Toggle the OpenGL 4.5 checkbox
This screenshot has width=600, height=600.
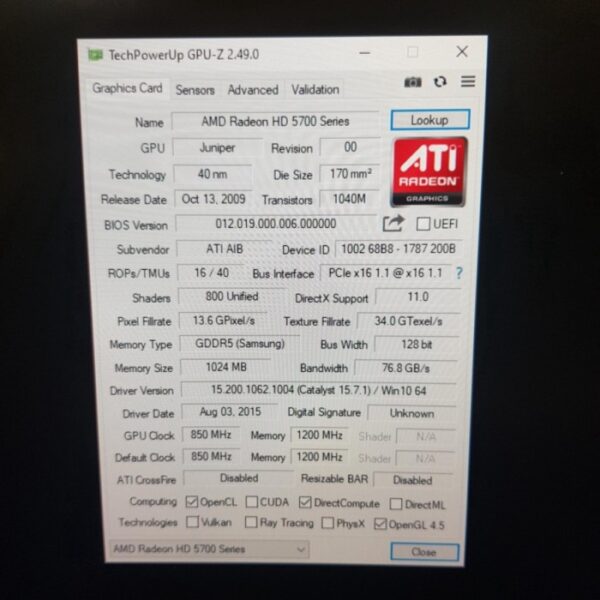(x=380, y=524)
